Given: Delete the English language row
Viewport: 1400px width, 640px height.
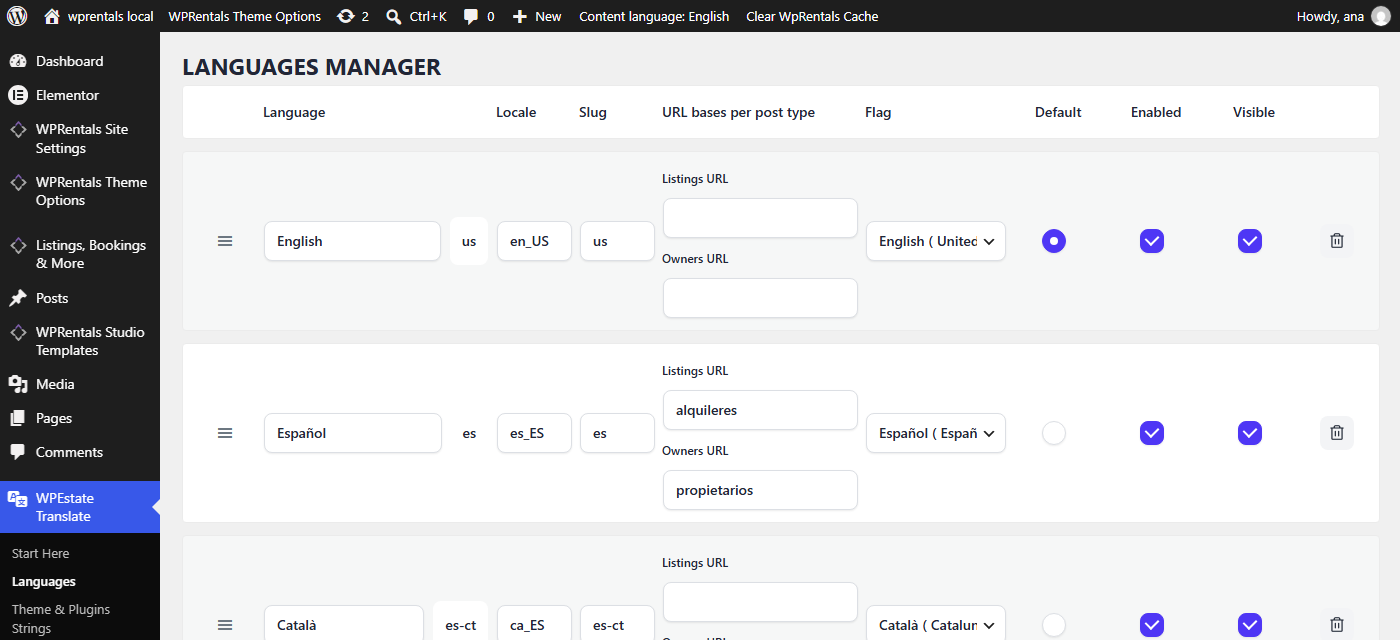Looking at the screenshot, I should click(1337, 241).
